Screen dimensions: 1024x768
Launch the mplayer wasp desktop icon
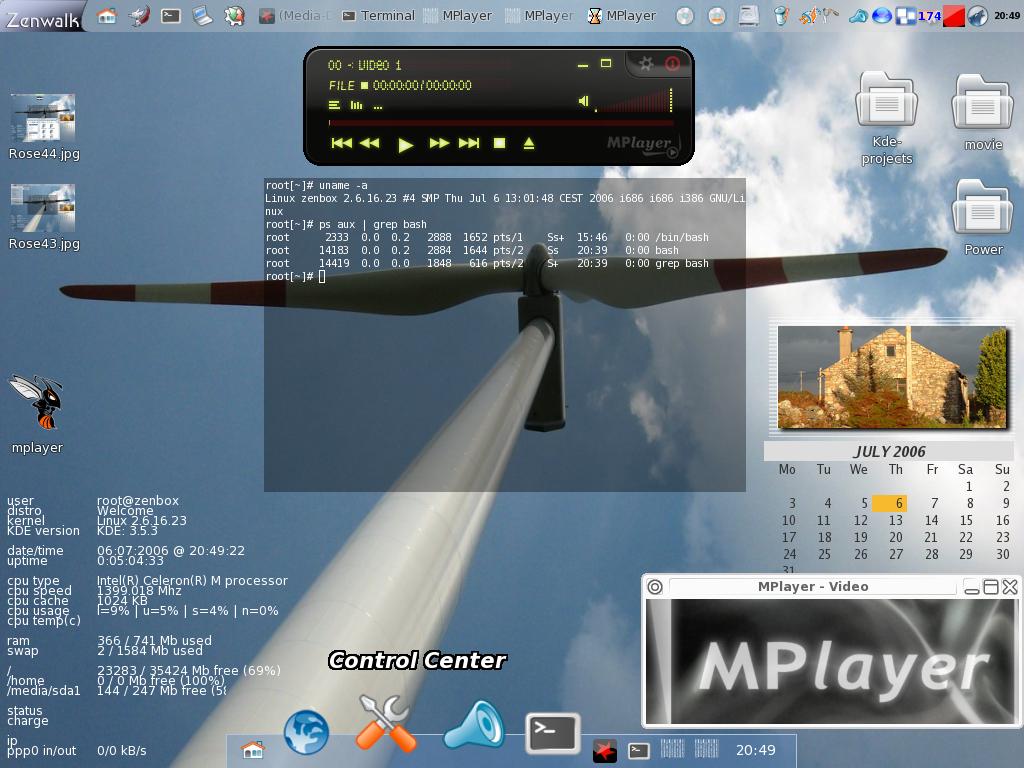coord(37,402)
